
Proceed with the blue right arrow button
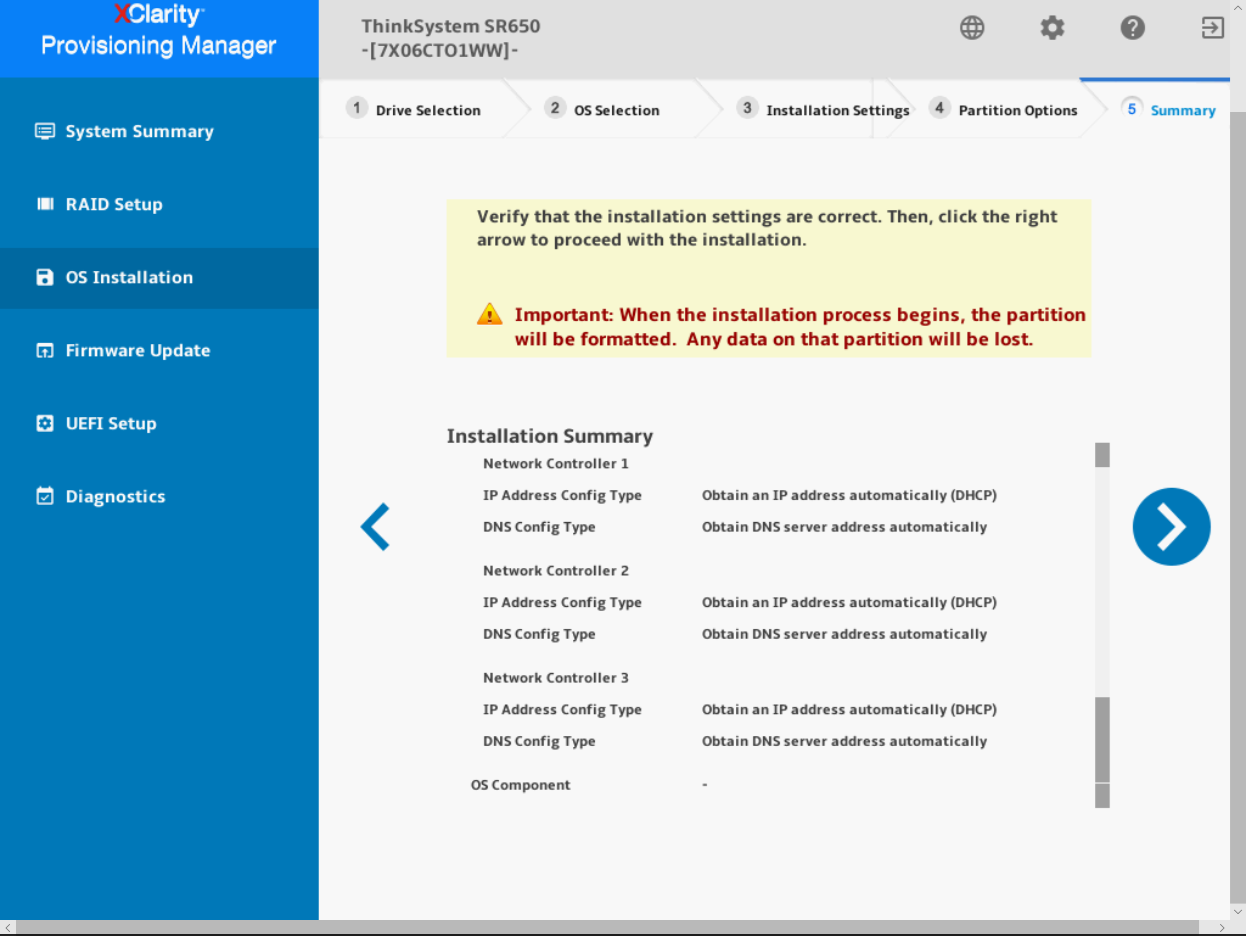point(1171,527)
